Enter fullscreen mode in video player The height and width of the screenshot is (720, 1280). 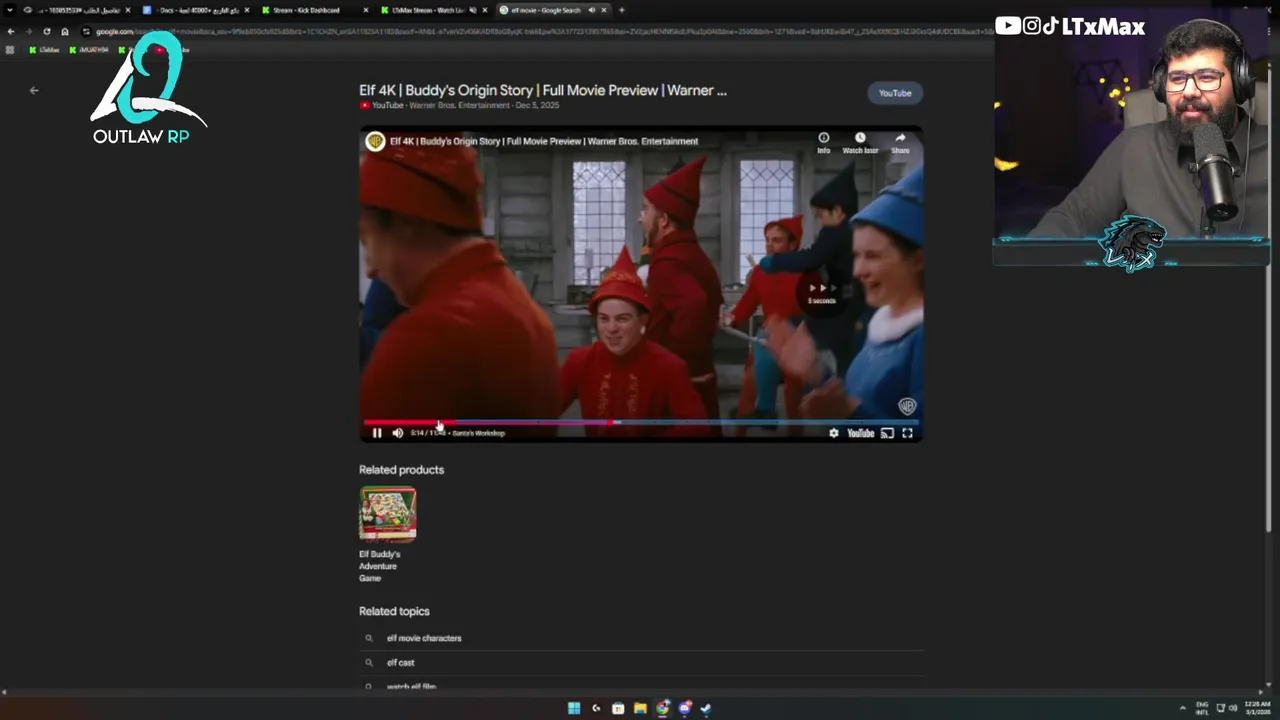coord(907,433)
